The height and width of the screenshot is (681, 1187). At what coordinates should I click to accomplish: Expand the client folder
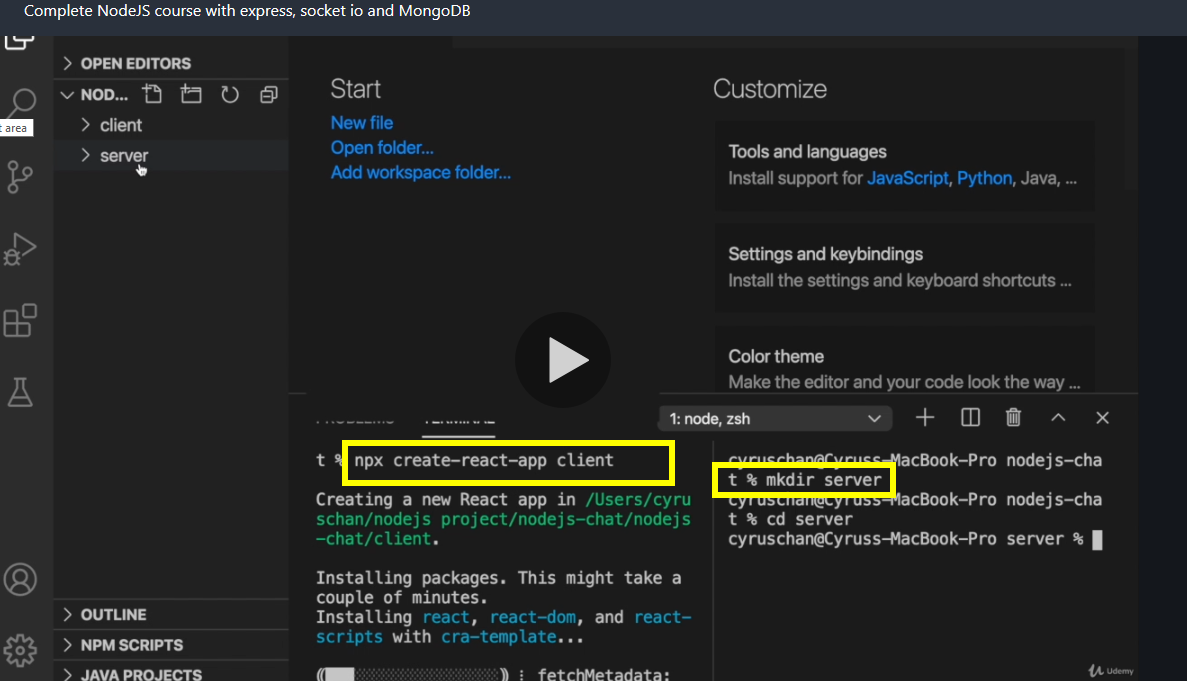pos(171,125)
